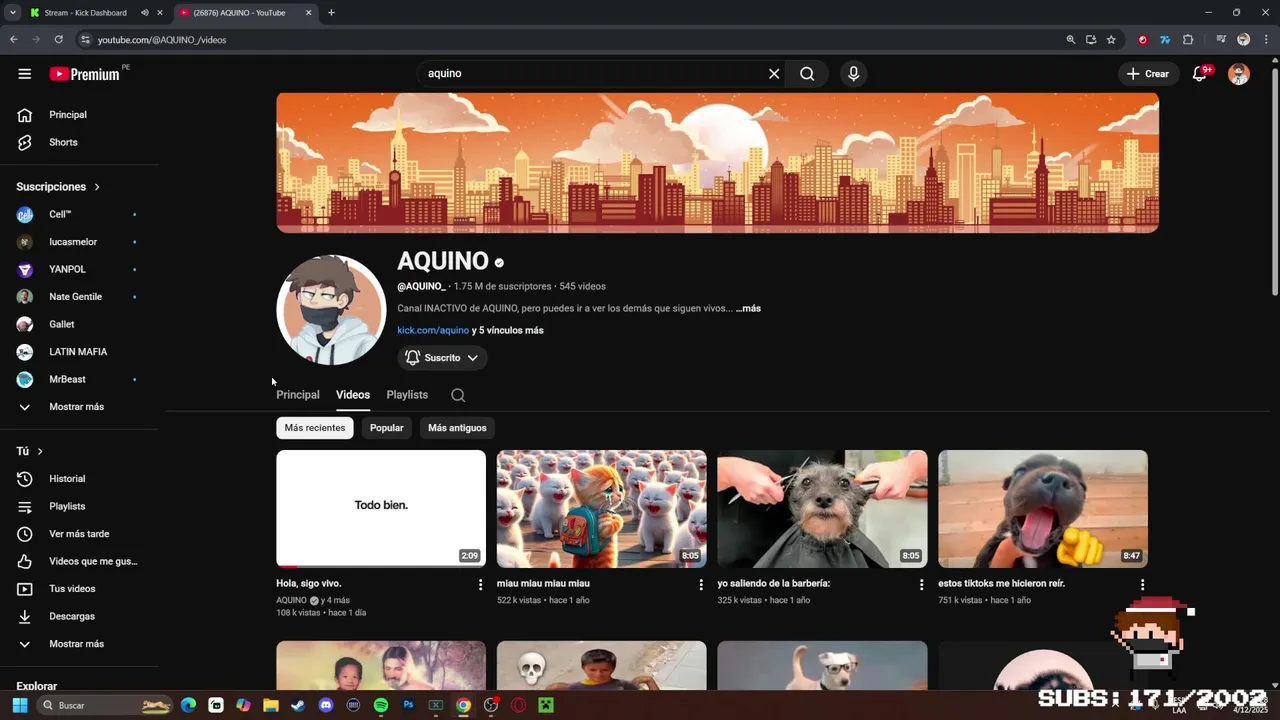Viewport: 1280px width, 720px height.
Task: Open the Suscrito notification dropdown
Action: [x=442, y=358]
